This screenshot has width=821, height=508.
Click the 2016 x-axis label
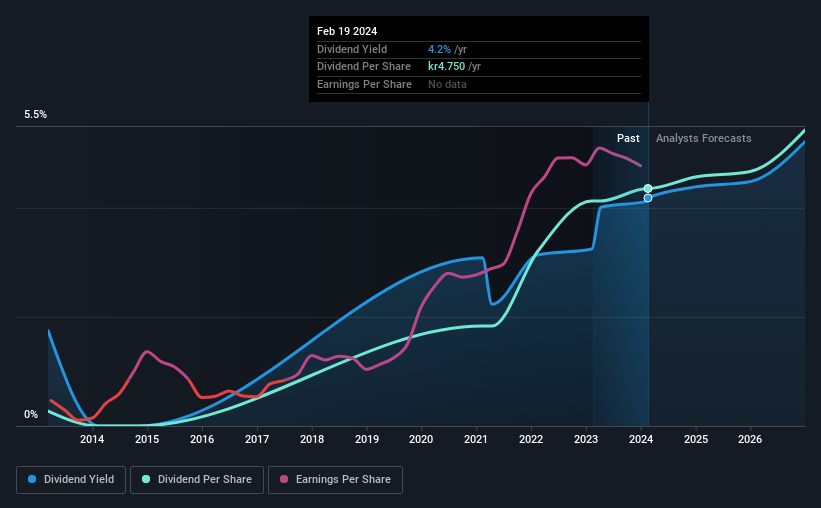(202, 439)
